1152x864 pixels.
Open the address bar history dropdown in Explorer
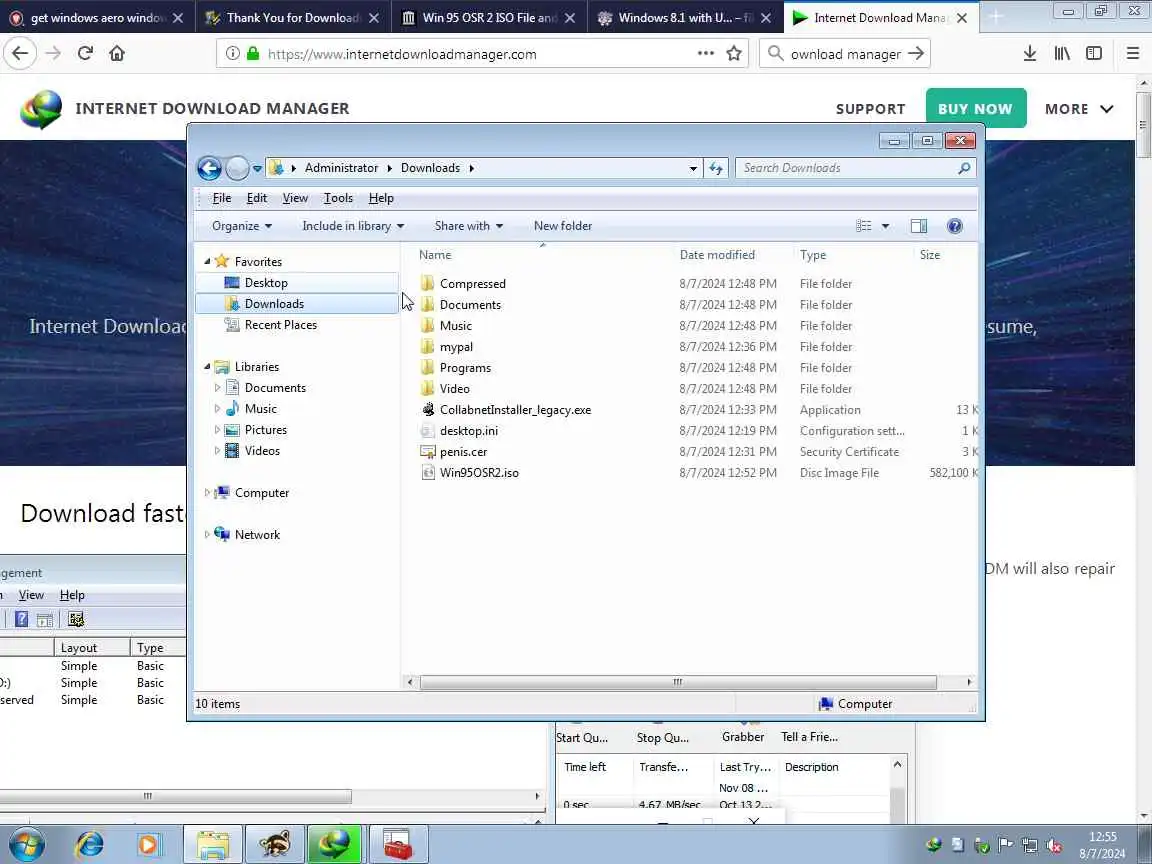point(693,168)
